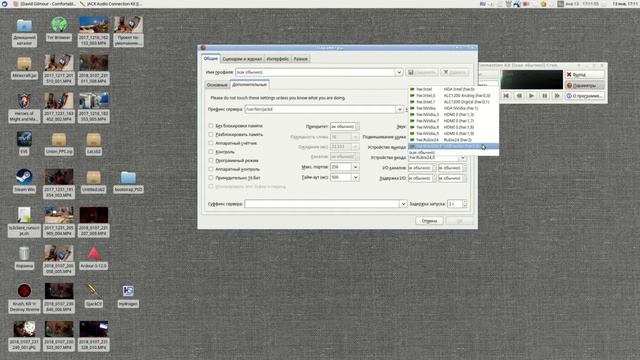Viewport: 640px width, 360px height.
Task: Rewind to start in JACK transport controls
Action: pyautogui.click(x=506, y=96)
